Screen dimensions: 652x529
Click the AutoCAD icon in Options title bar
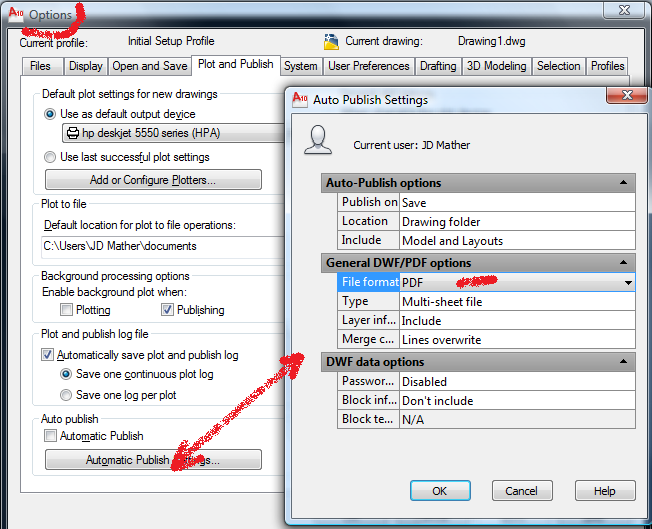[16, 13]
